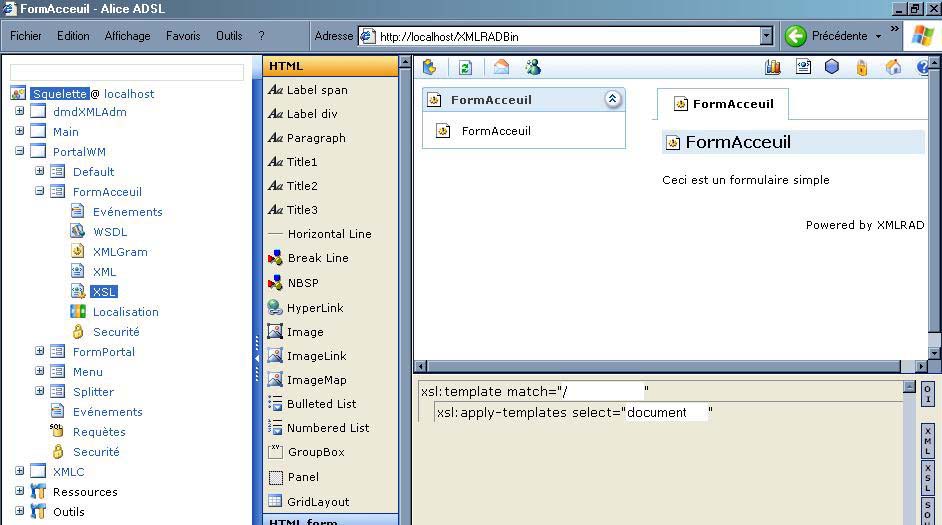Insert a GridLayout from the HTML palette
Image resolution: width=942 pixels, height=525 pixels.
318,501
